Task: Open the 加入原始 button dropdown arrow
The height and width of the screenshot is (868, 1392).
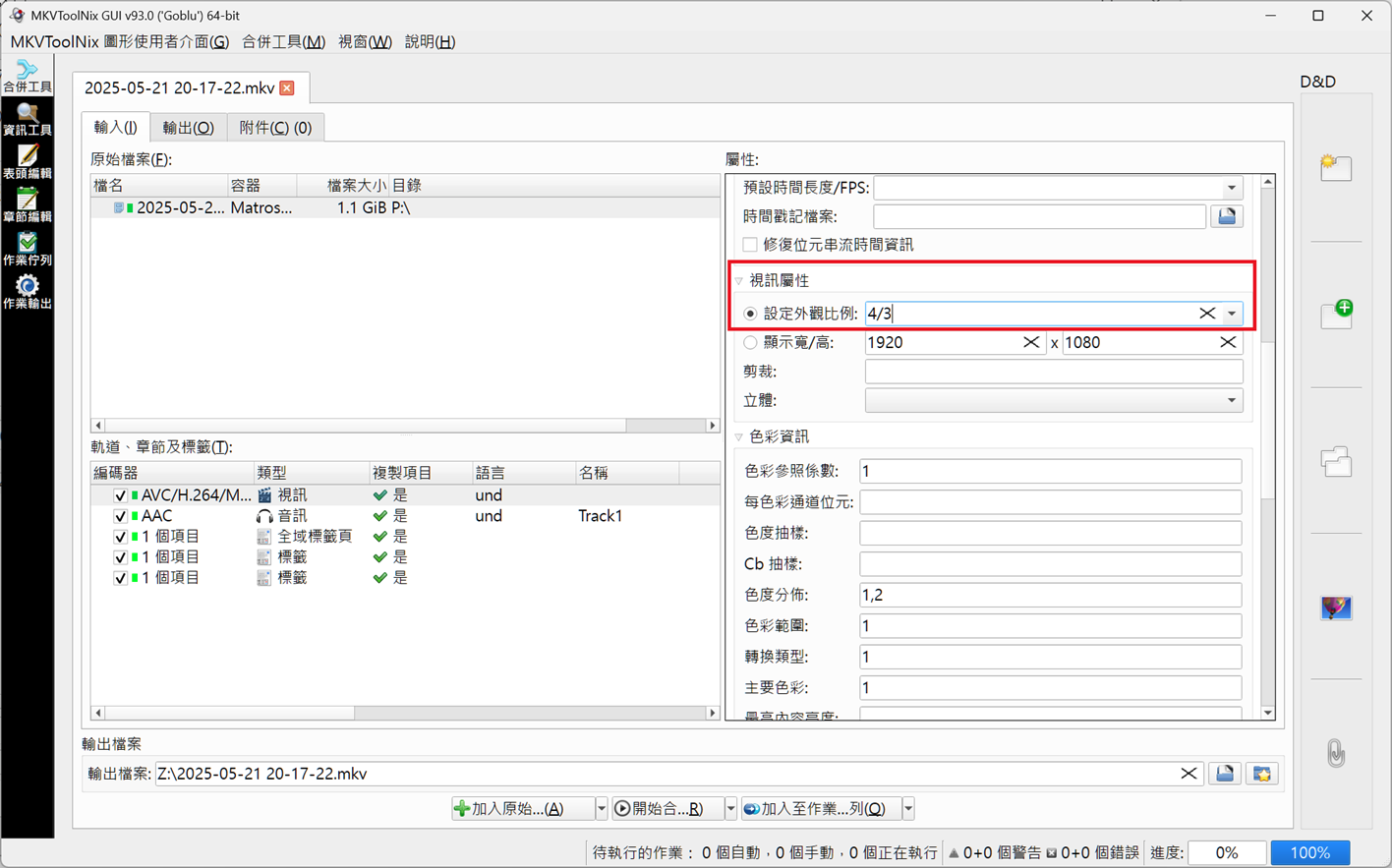Action: [x=601, y=809]
